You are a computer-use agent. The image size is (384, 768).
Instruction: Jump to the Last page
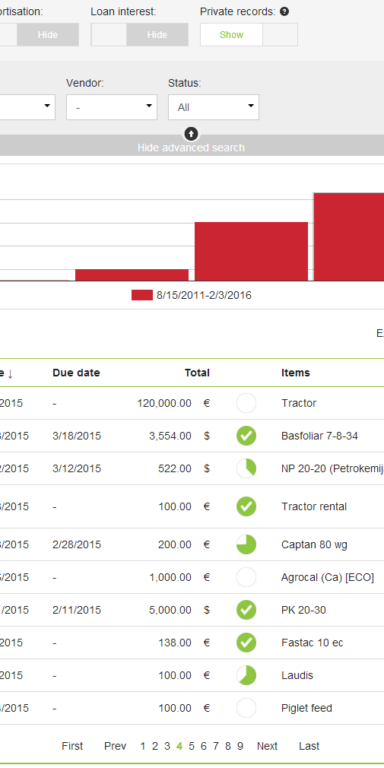click(309, 746)
